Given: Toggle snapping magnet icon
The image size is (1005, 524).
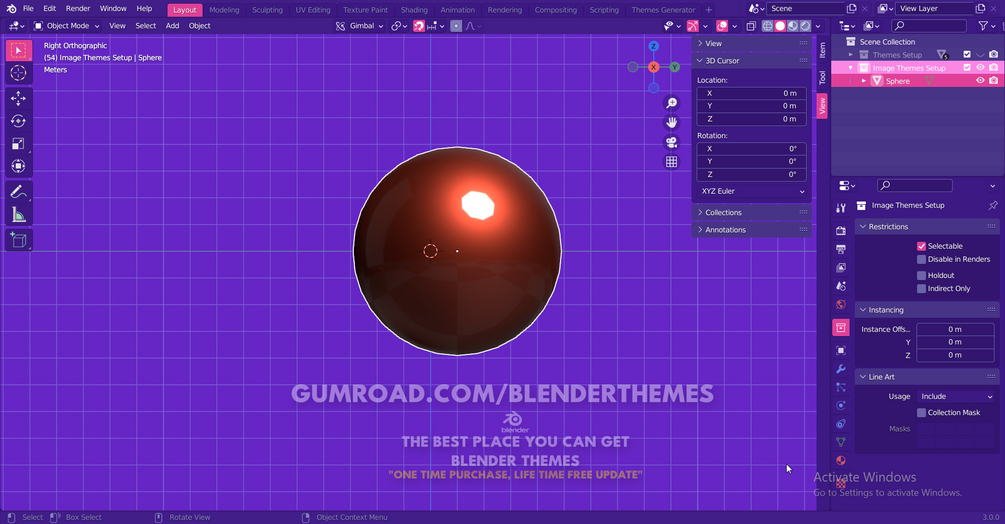Looking at the screenshot, I should (419, 26).
